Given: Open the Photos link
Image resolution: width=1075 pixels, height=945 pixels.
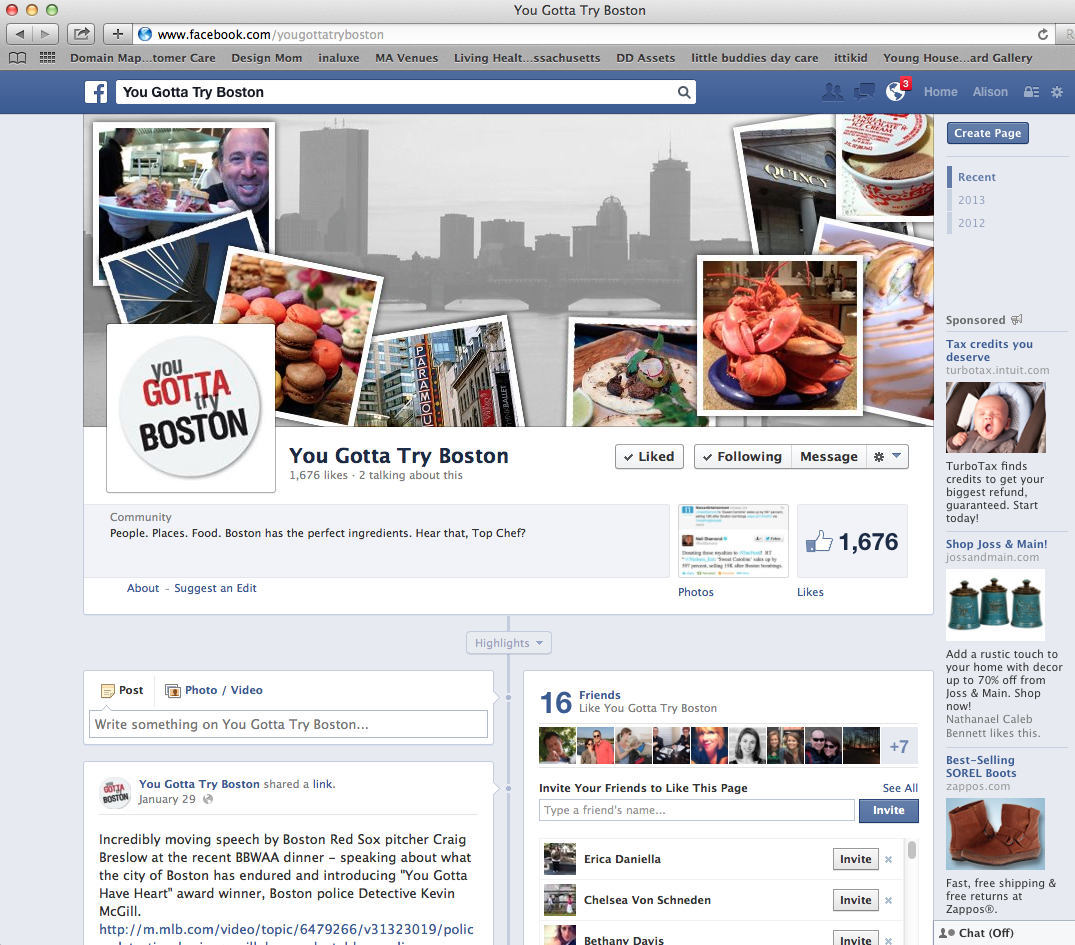Looking at the screenshot, I should [x=696, y=592].
